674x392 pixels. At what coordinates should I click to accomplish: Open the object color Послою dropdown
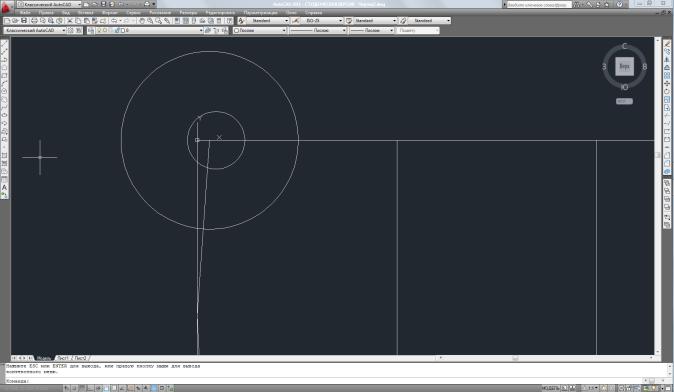(260, 31)
